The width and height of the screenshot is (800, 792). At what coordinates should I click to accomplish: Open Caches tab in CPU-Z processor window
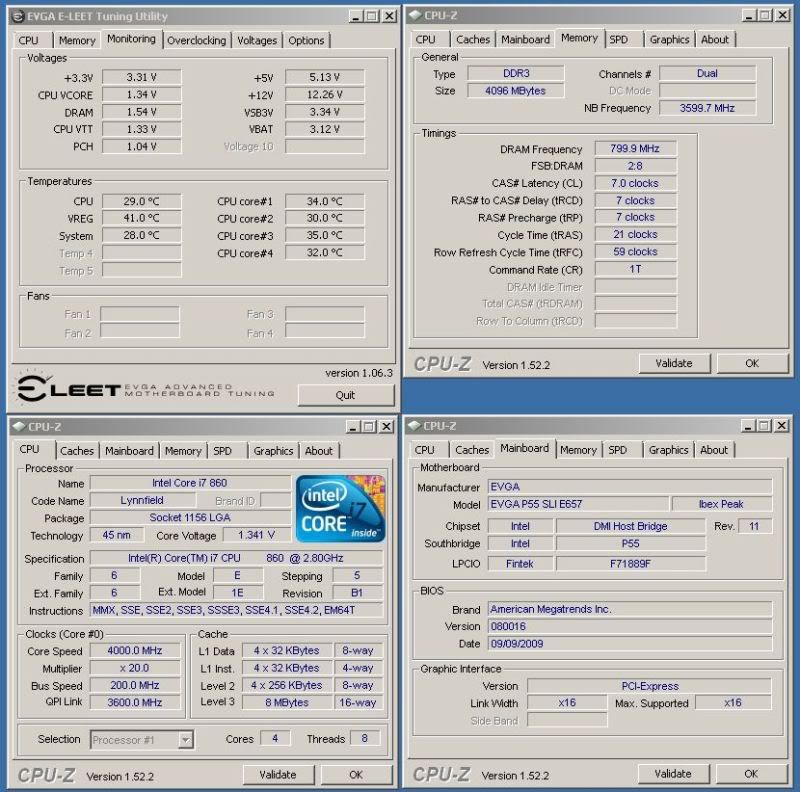click(x=77, y=451)
